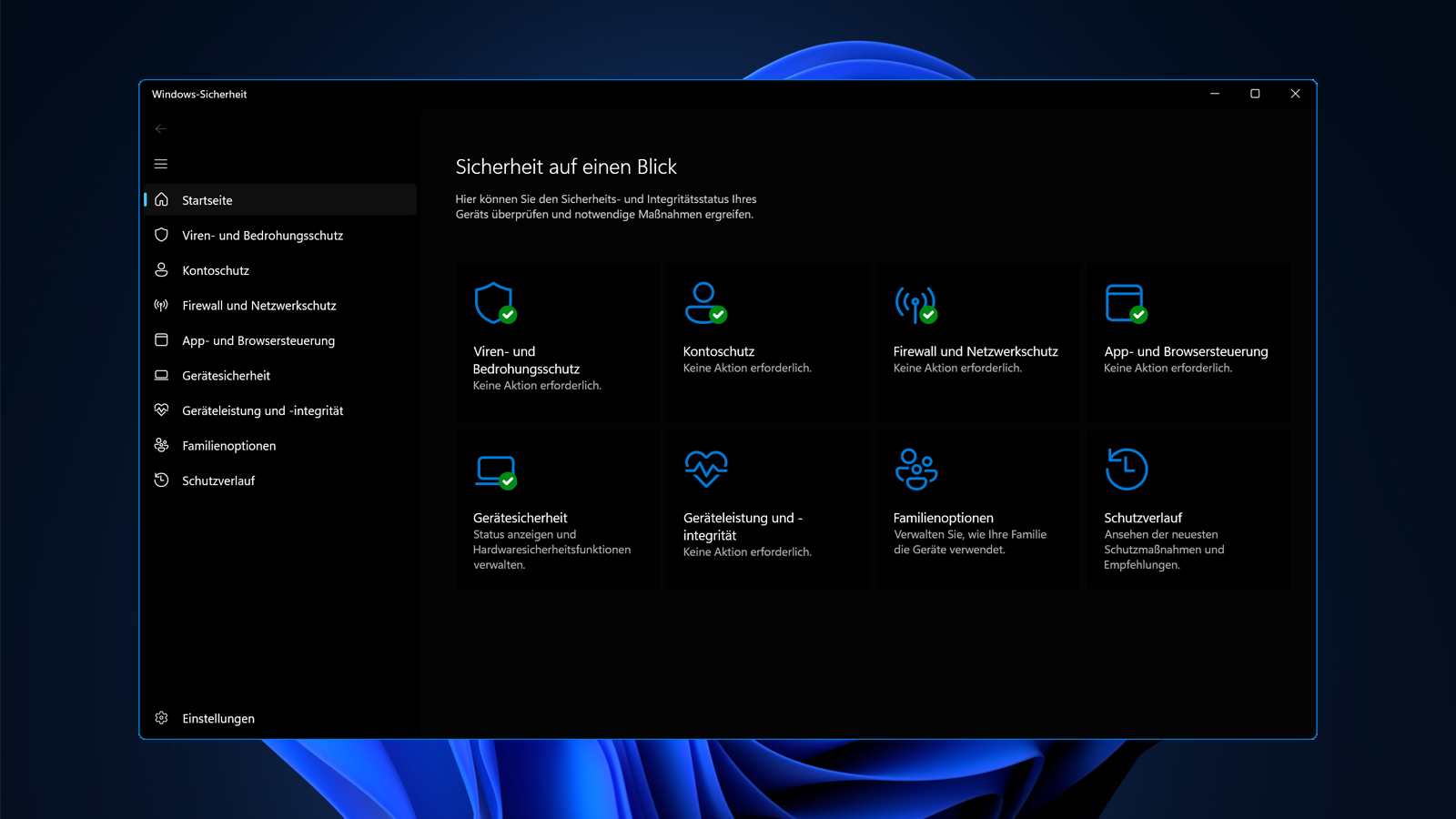Open Gerätesicherheit in the sidebar
The height and width of the screenshot is (819, 1456).
point(280,375)
